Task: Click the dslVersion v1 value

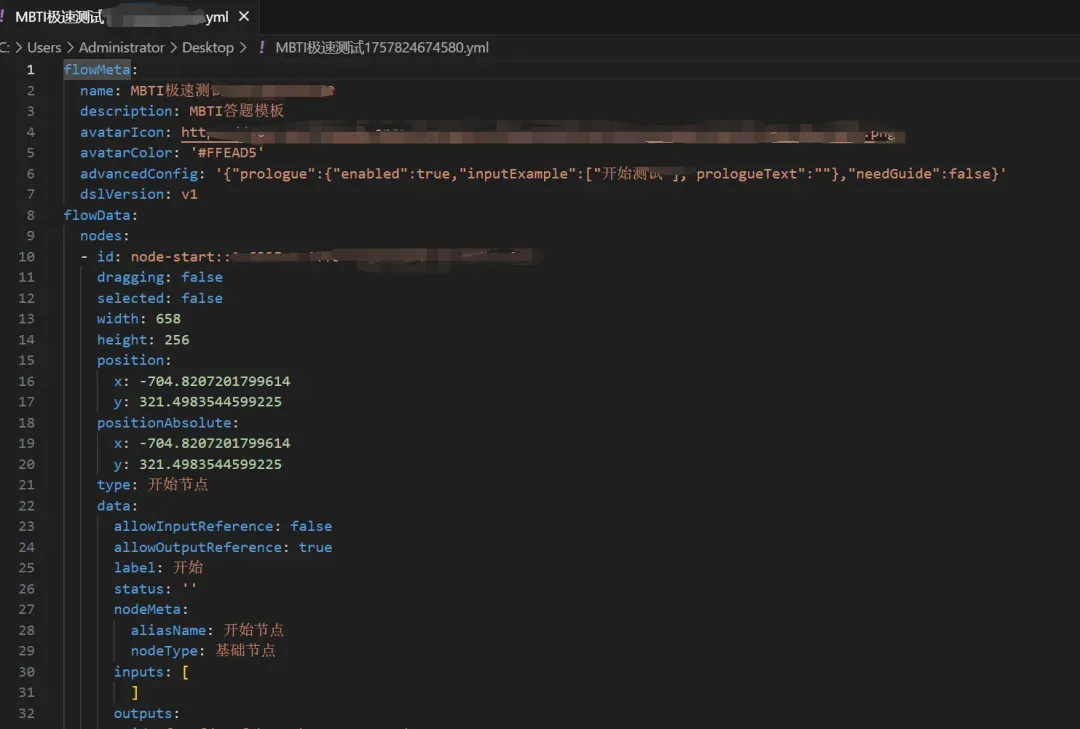Action: click(x=189, y=194)
